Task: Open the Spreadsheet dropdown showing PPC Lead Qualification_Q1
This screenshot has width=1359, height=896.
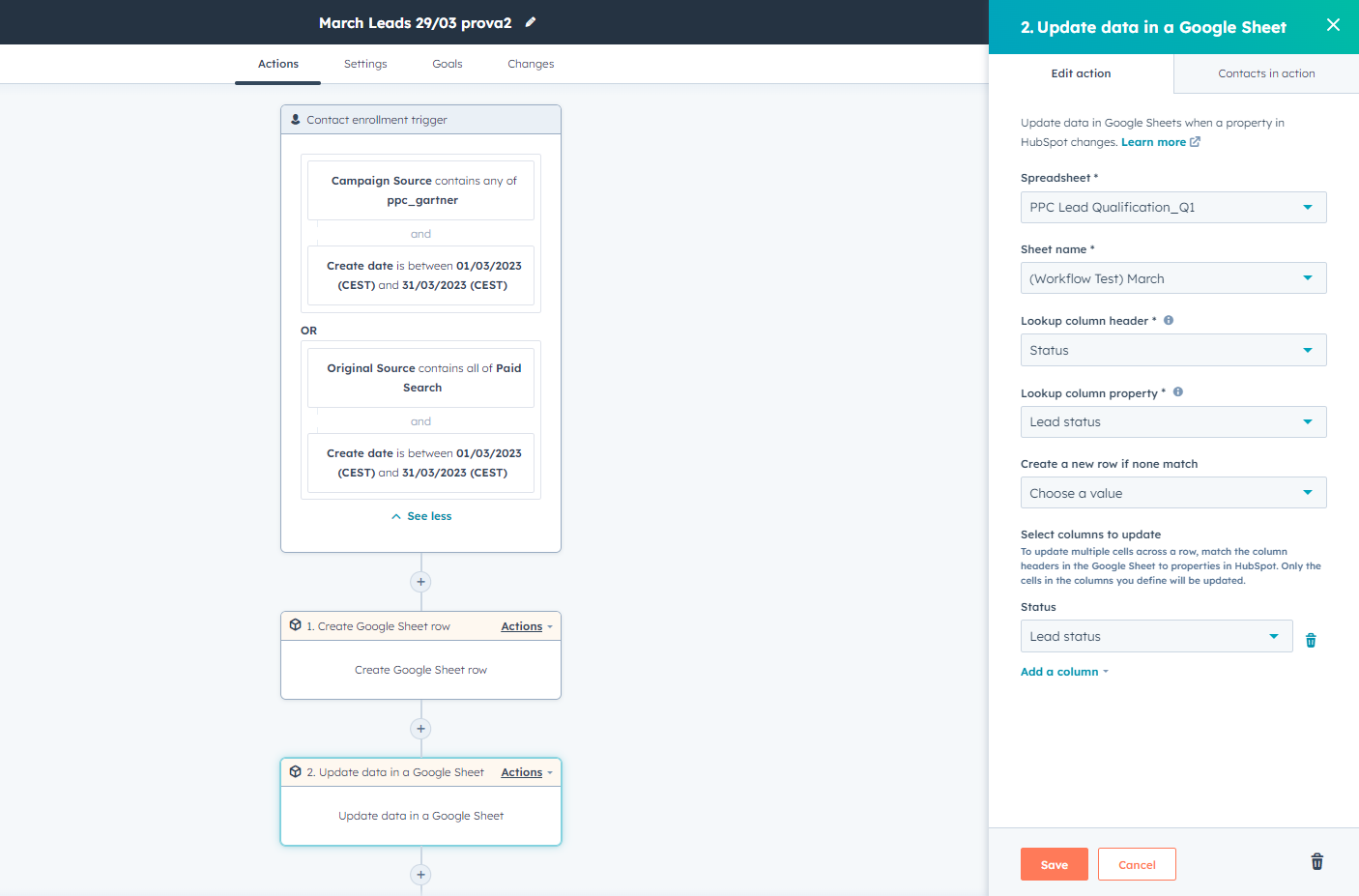Action: point(1172,207)
